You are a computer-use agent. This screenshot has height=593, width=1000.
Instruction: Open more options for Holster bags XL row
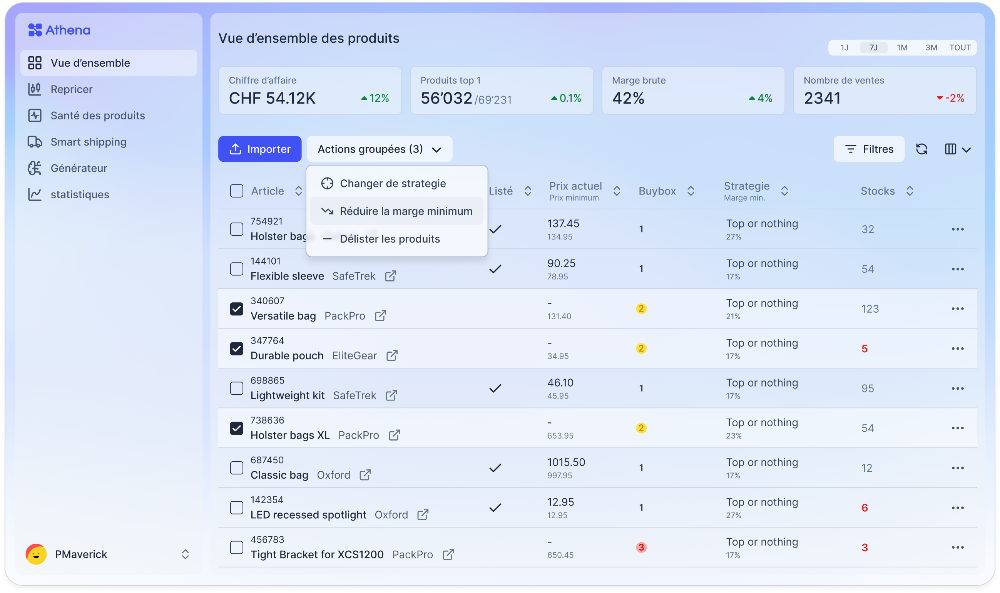coord(957,428)
